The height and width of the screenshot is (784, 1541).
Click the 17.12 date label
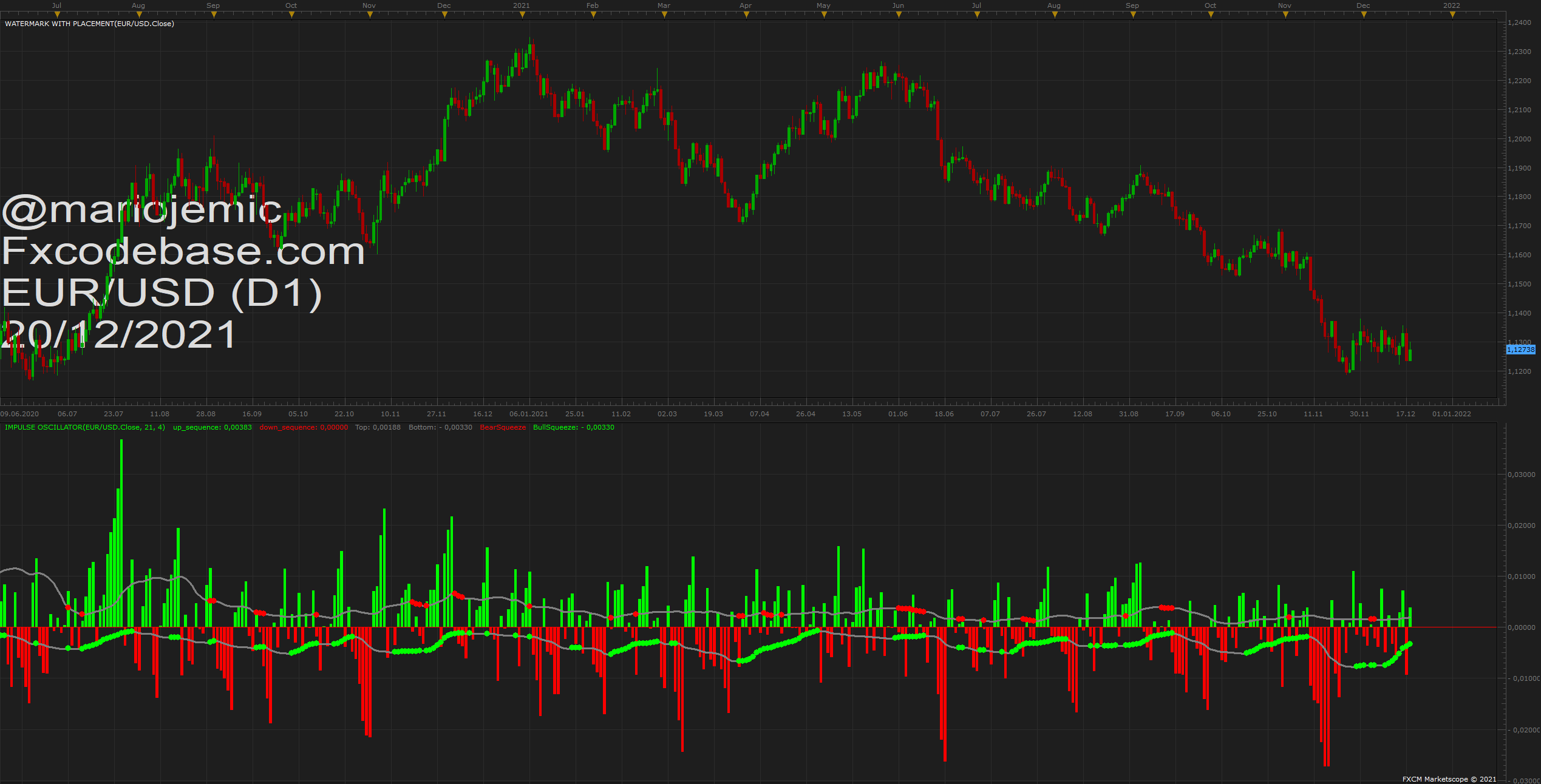pos(1406,414)
